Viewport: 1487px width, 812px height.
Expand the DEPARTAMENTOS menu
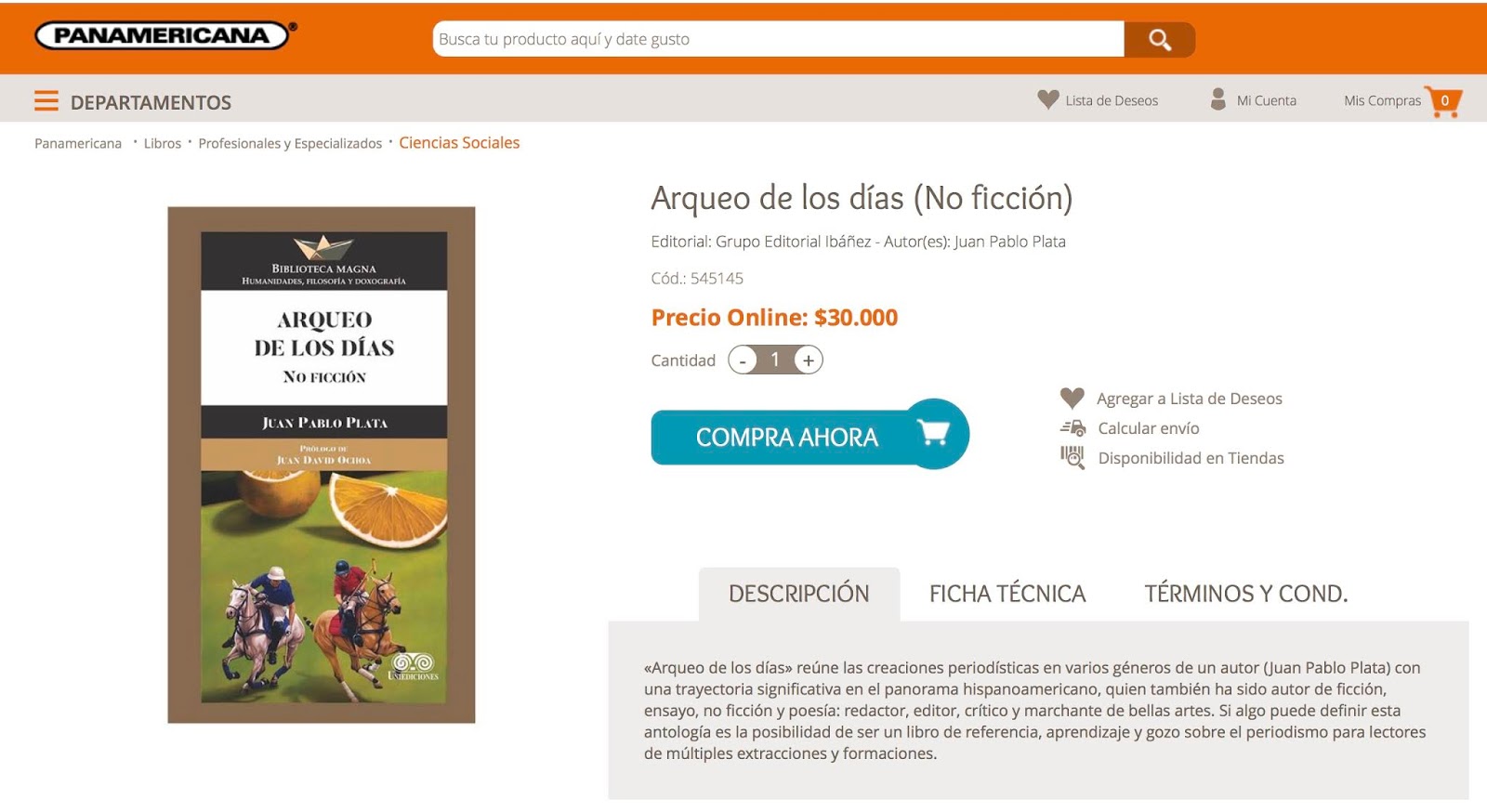(151, 102)
